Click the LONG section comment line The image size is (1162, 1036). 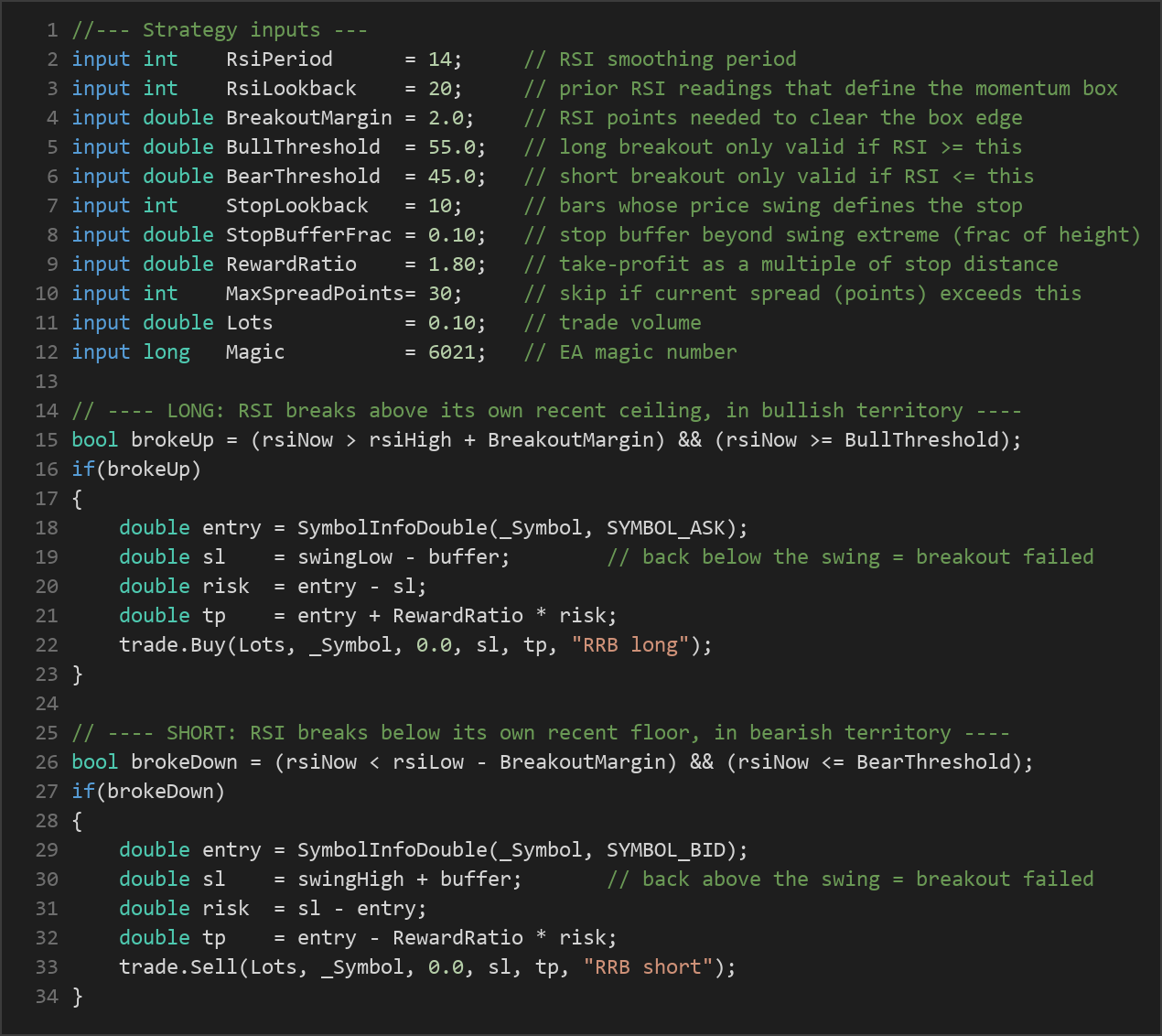(x=546, y=411)
